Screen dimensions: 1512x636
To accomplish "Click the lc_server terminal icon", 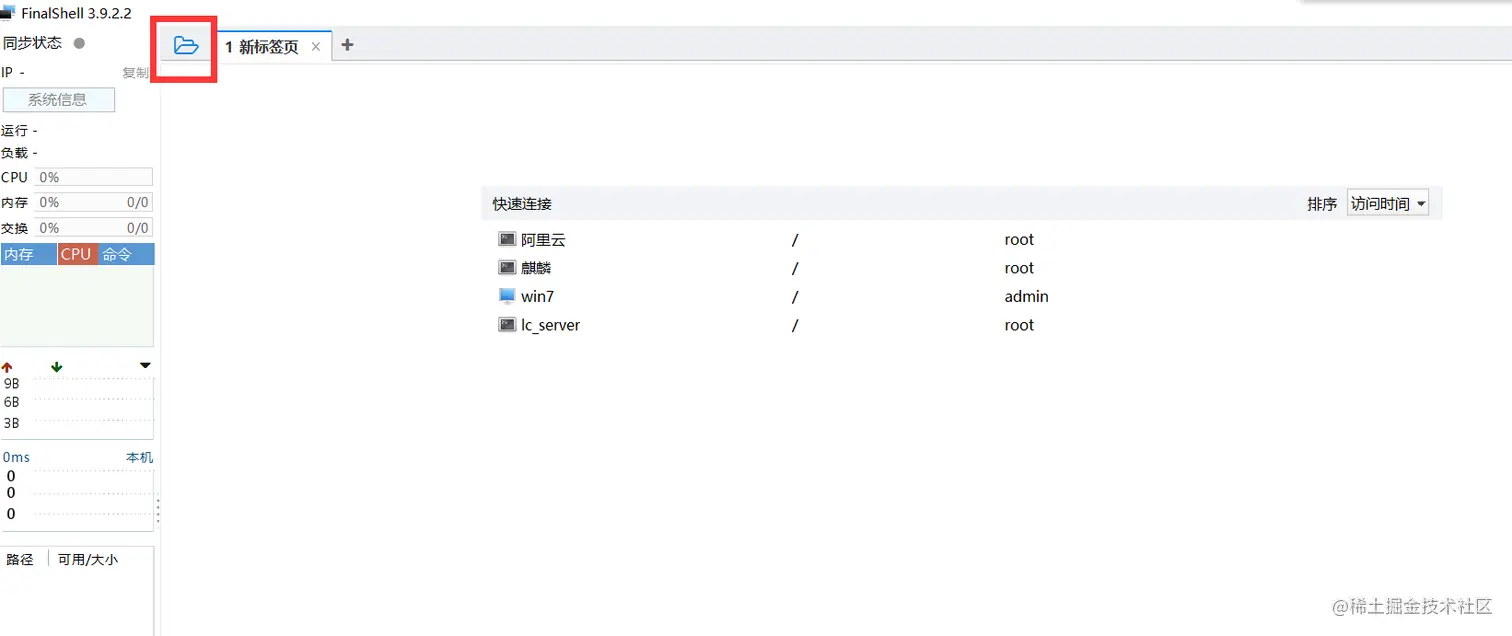I will 507,325.
